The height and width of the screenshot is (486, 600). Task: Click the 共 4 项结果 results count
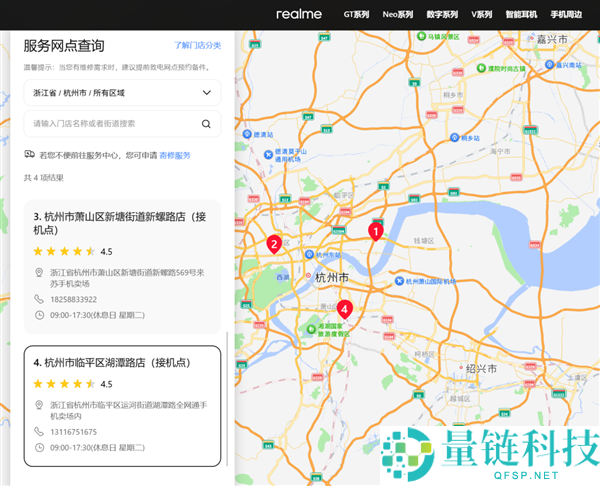point(44,178)
